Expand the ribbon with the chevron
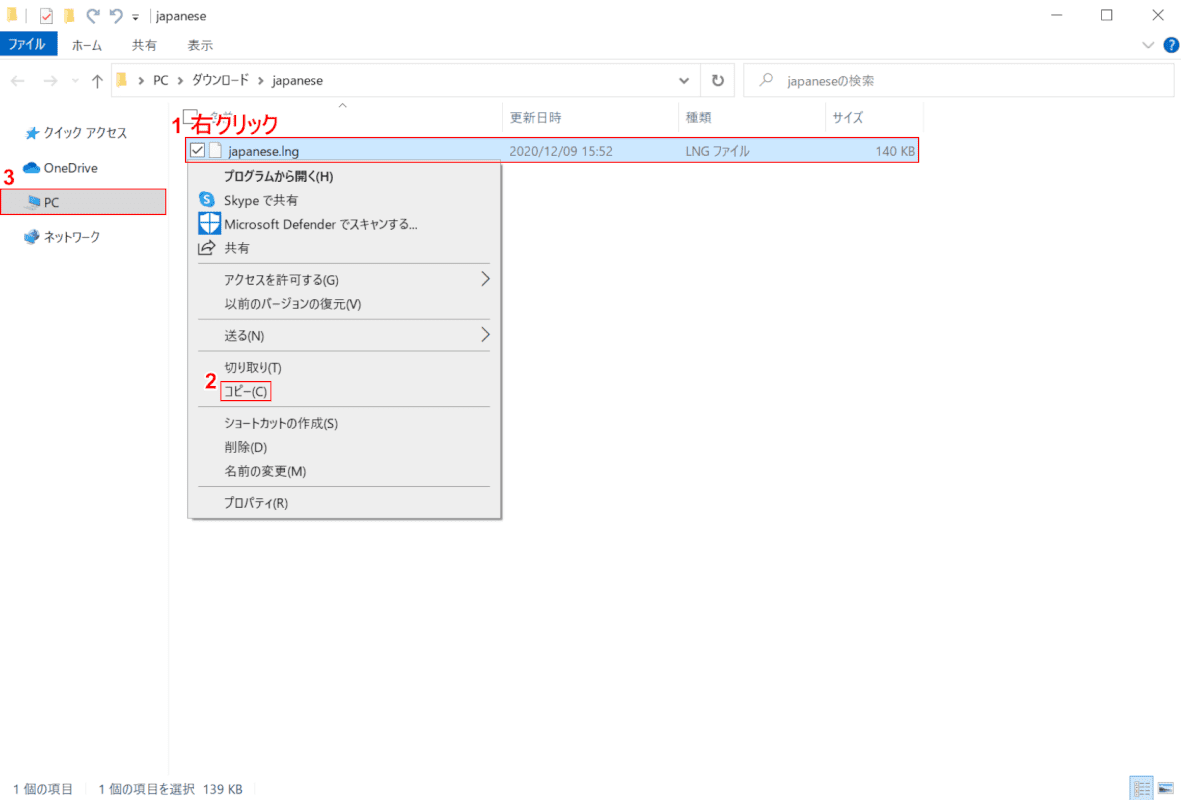This screenshot has height=800, width=1181. 1147,45
